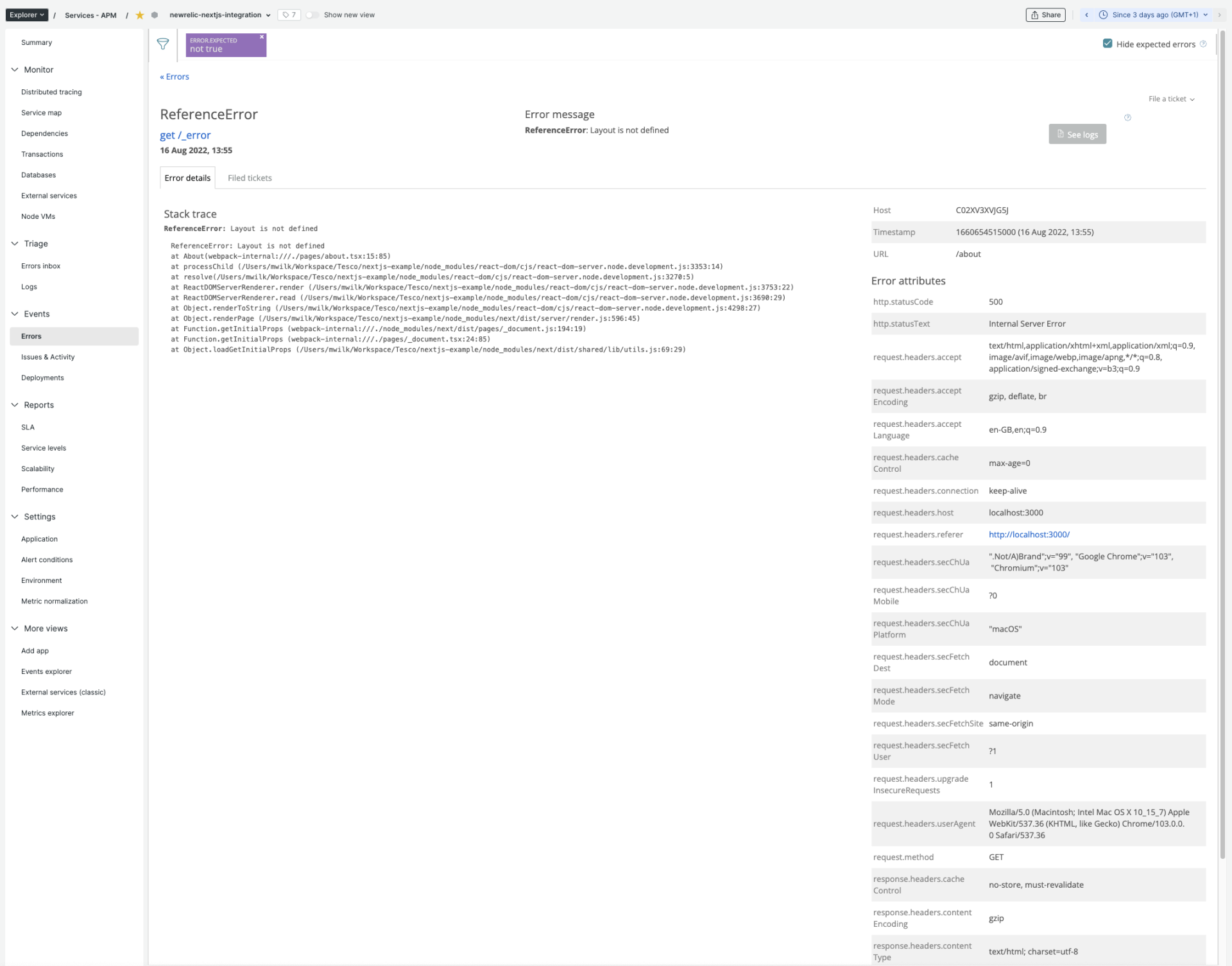Image resolution: width=1232 pixels, height=966 pixels.
Task: Click the help question mark near File a ticket
Action: click(1128, 117)
